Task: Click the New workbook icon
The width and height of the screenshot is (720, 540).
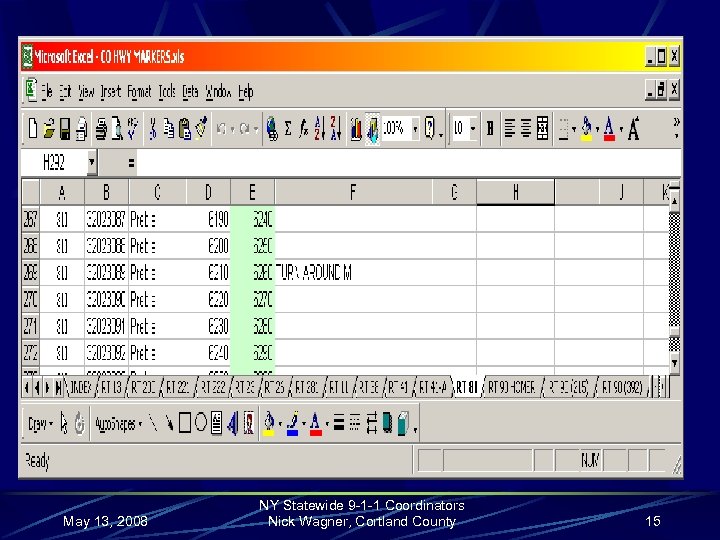Action: (x=33, y=128)
